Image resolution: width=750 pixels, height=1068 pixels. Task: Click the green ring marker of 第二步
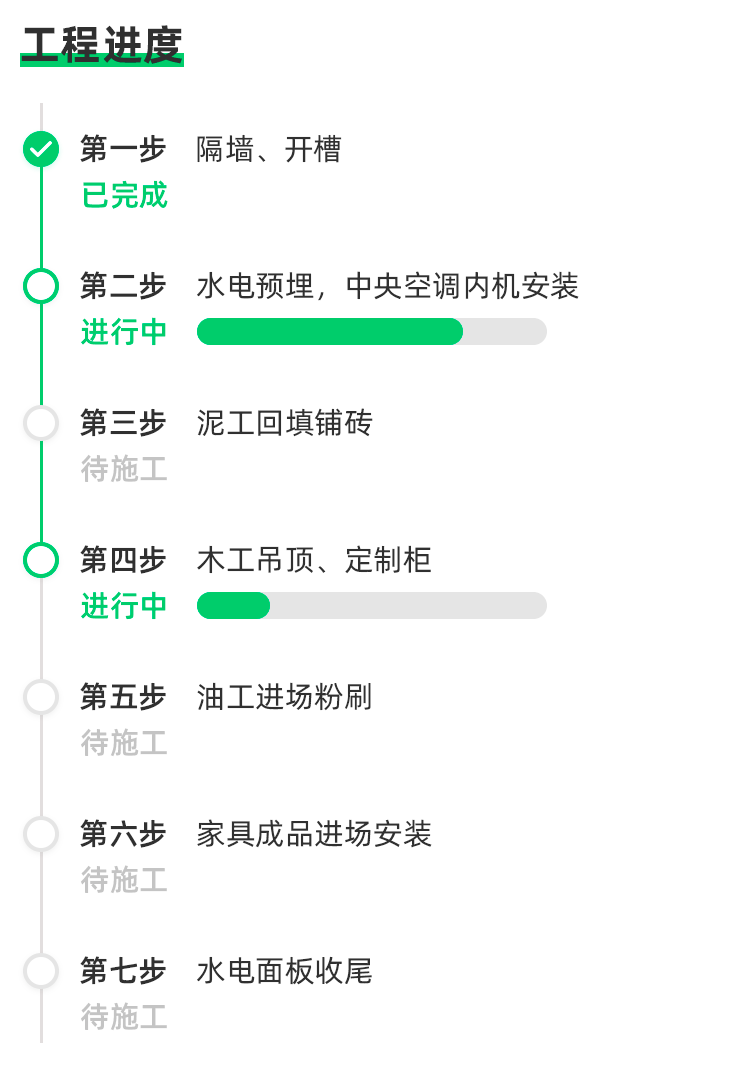coord(41,286)
